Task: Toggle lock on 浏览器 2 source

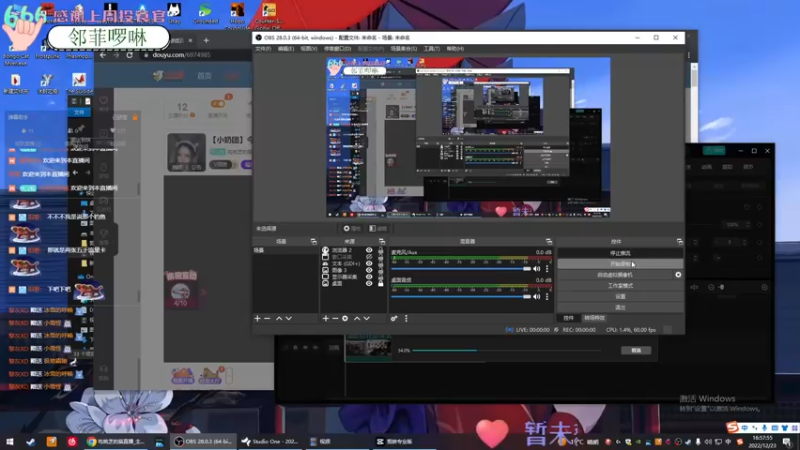Action: 381,251
